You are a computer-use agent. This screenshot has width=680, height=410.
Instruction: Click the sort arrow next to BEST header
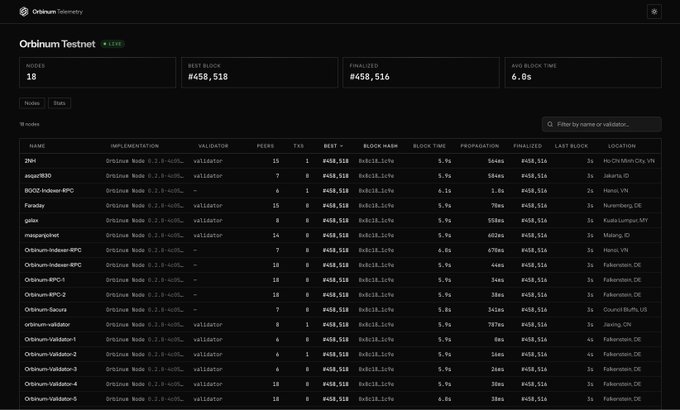(341, 146)
